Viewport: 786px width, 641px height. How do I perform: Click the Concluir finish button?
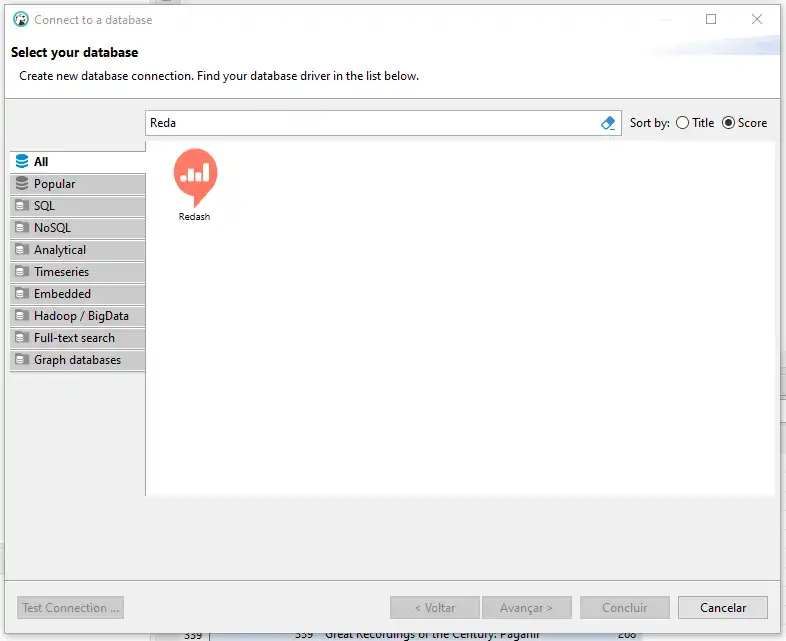[625, 607]
